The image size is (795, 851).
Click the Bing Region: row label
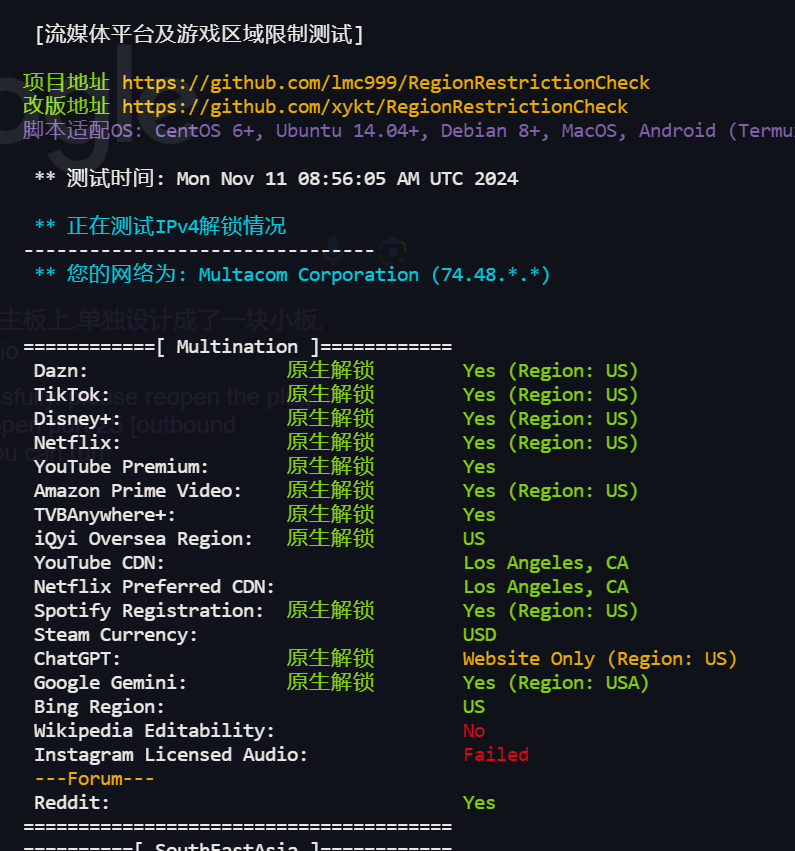(99, 707)
